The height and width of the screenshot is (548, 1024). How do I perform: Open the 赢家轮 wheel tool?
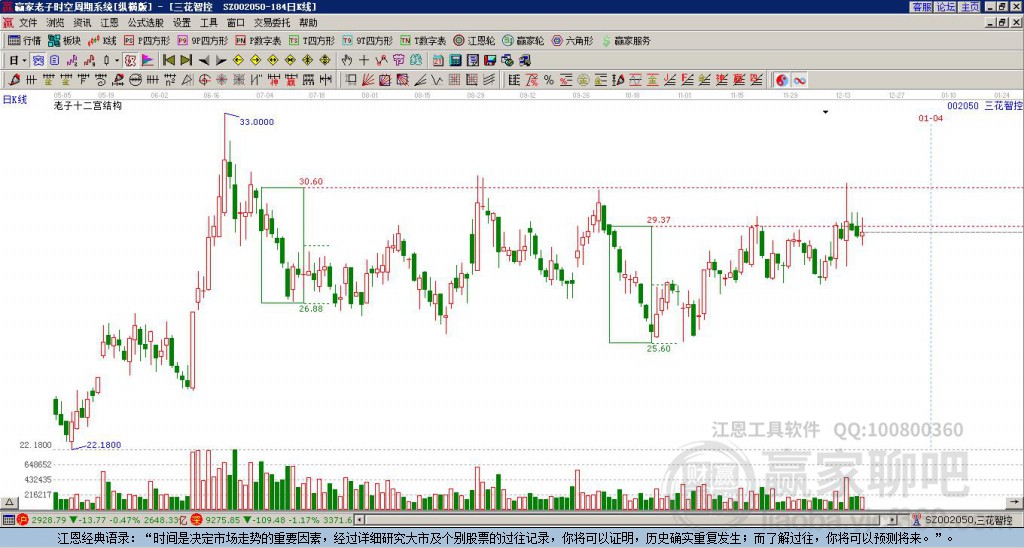pyautogui.click(x=523, y=40)
